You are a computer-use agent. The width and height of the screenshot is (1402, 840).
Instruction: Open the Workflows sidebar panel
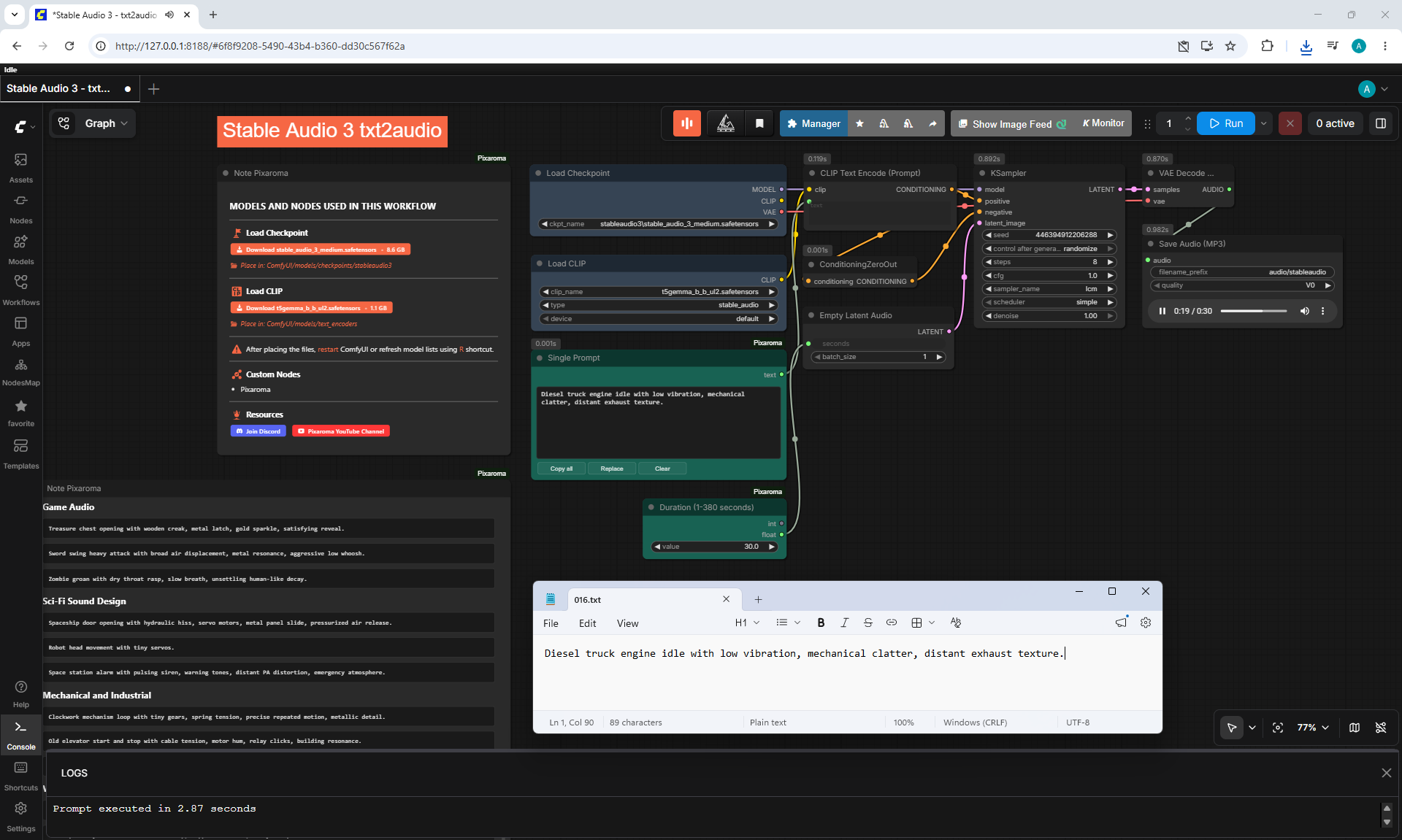(x=21, y=290)
